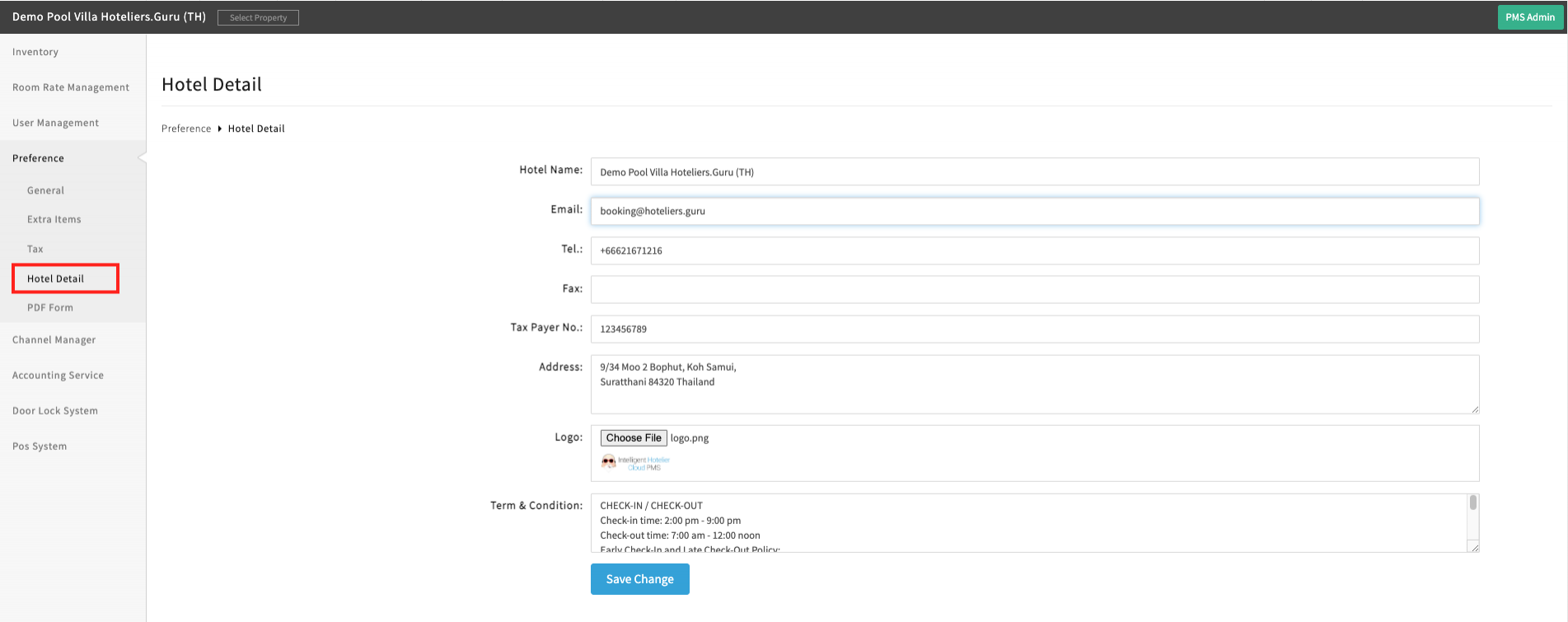Click into the empty Fax field
This screenshot has height=622, width=1568.
click(1034, 289)
